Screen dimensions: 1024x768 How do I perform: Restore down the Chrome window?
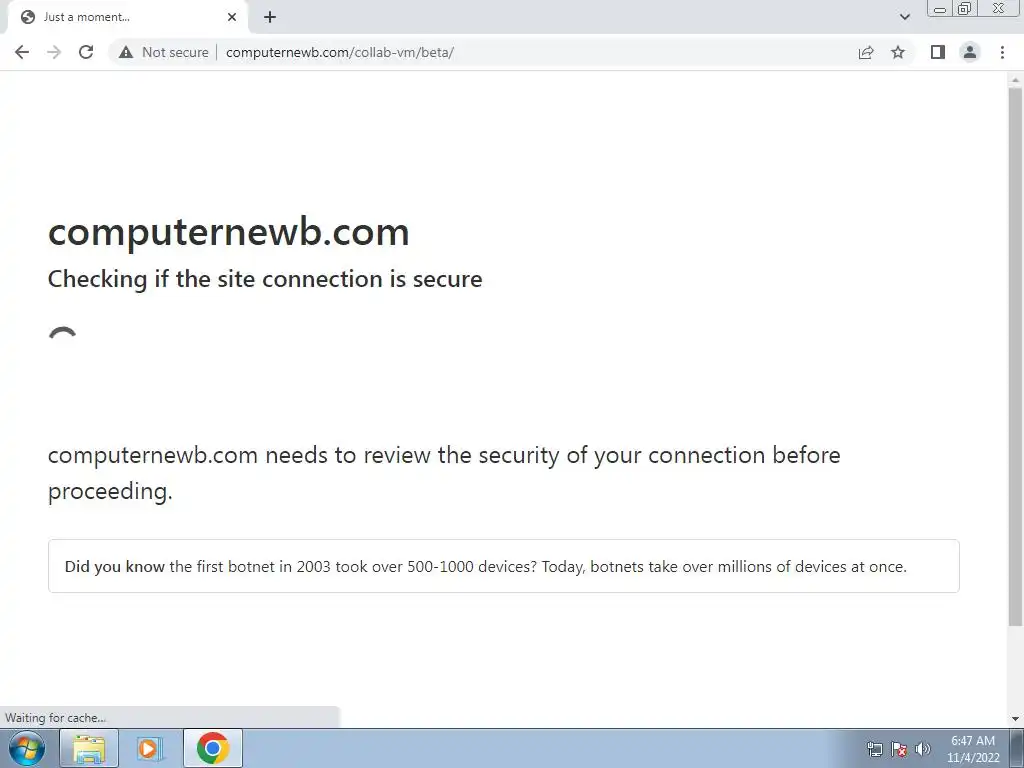coord(965,9)
